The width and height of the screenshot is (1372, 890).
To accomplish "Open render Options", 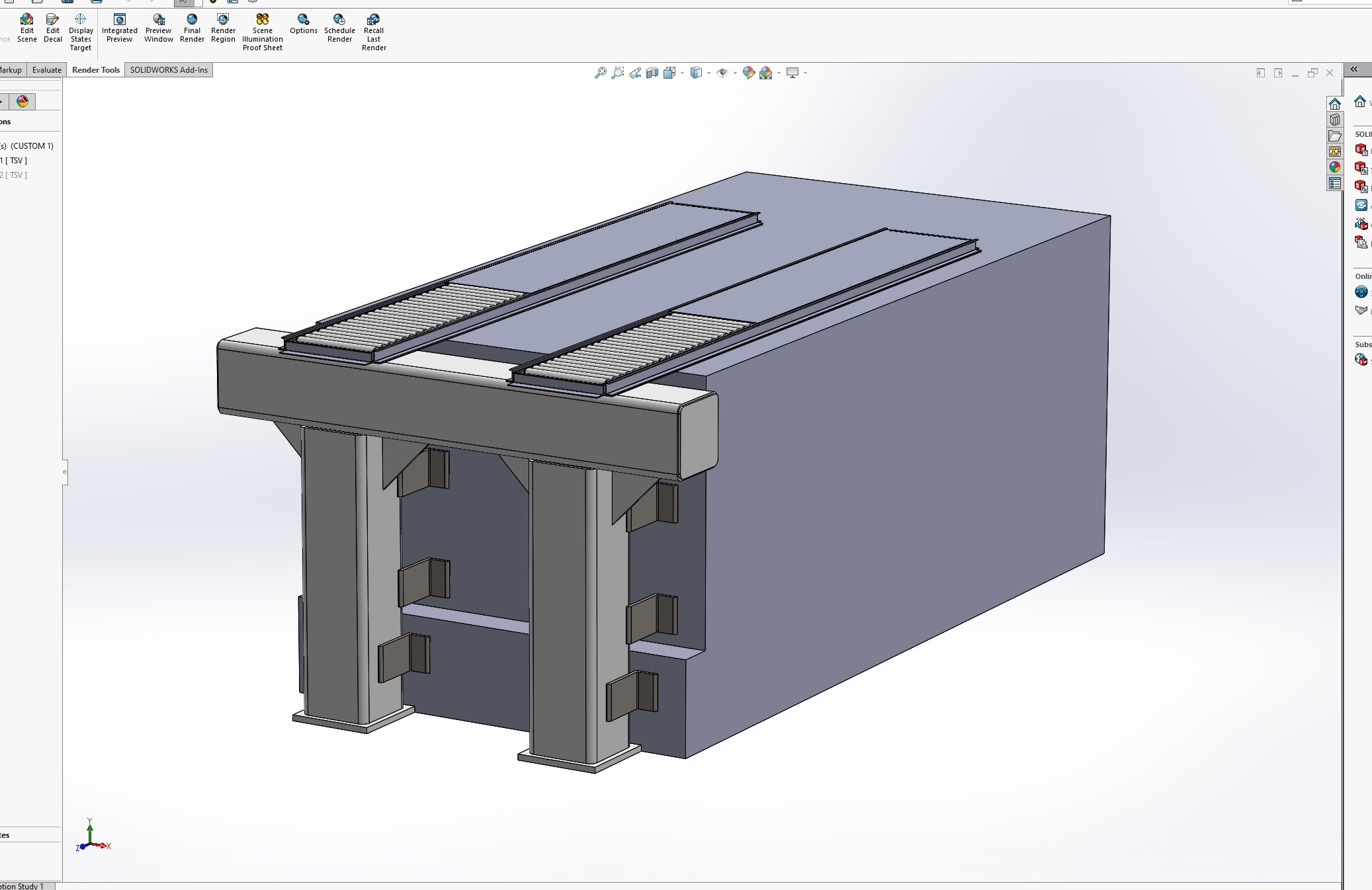I will [303, 24].
